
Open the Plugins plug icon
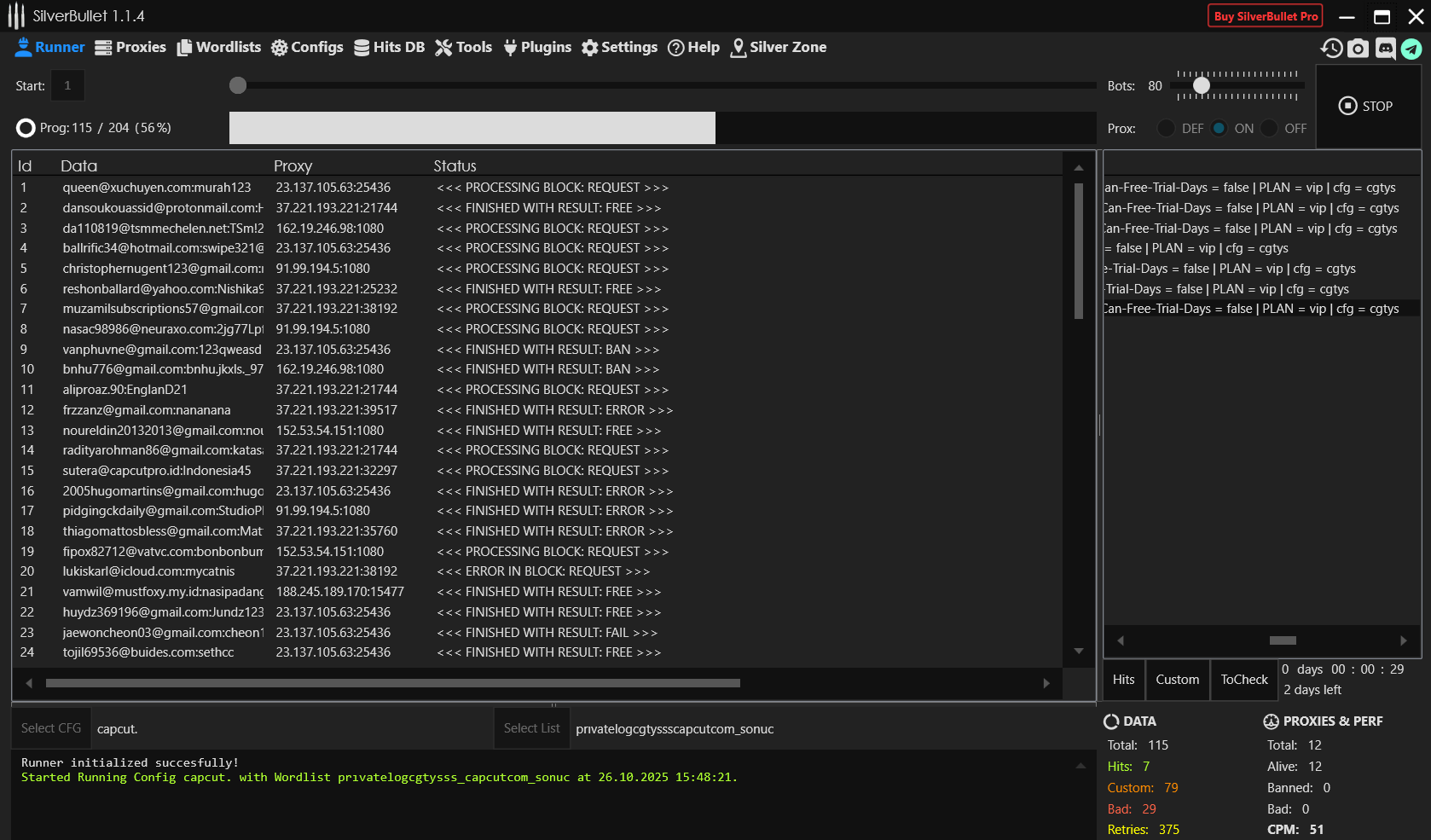(x=510, y=48)
